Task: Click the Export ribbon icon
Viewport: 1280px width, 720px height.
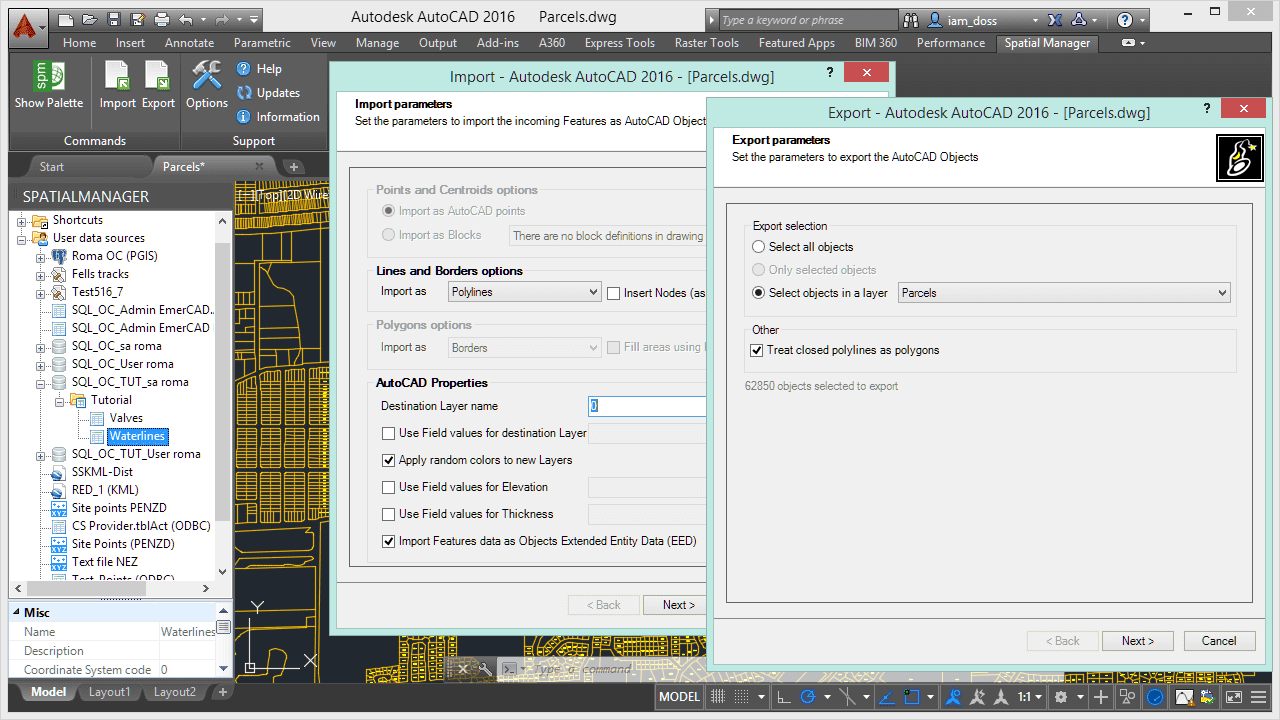Action: click(x=158, y=76)
